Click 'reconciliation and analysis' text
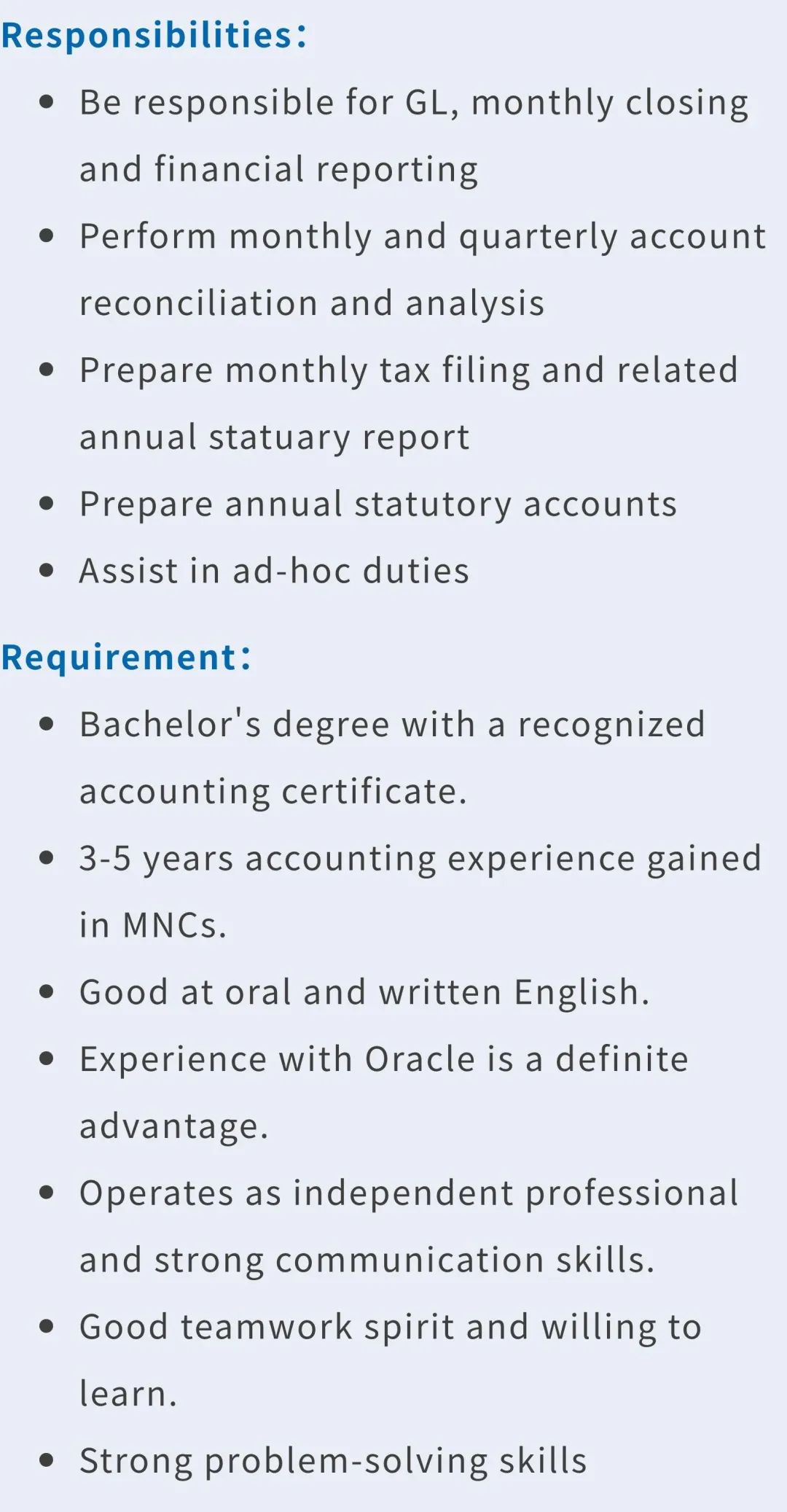This screenshot has height=1512, width=787. [312, 303]
